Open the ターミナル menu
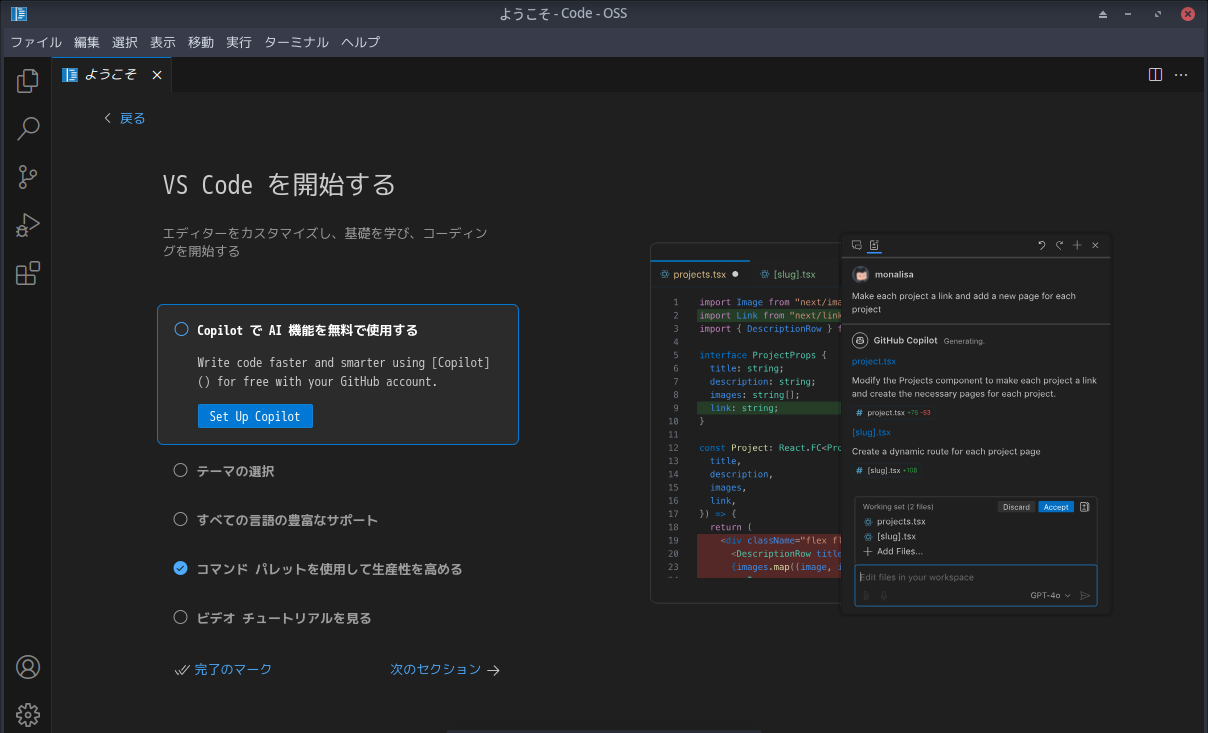The image size is (1208, 733). (x=295, y=42)
